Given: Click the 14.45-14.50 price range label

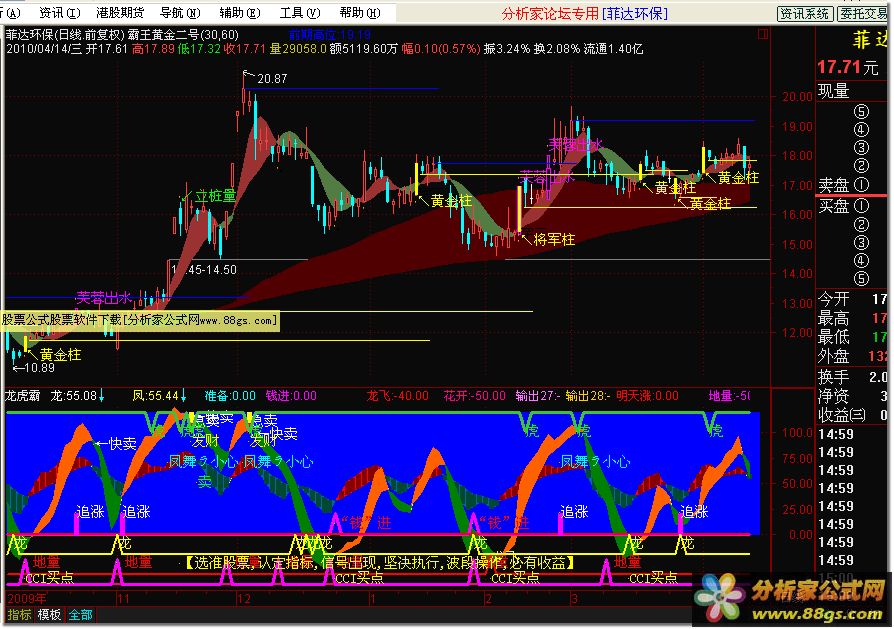Looking at the screenshot, I should pos(204,270).
